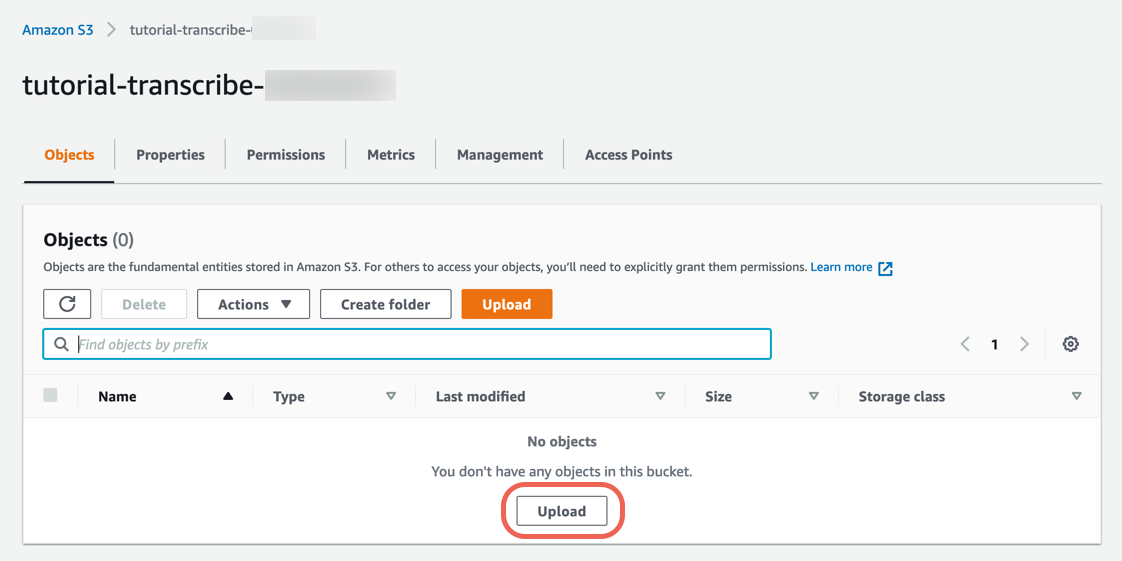The height and width of the screenshot is (561, 1122).
Task: Open the Management tab
Action: tap(499, 155)
